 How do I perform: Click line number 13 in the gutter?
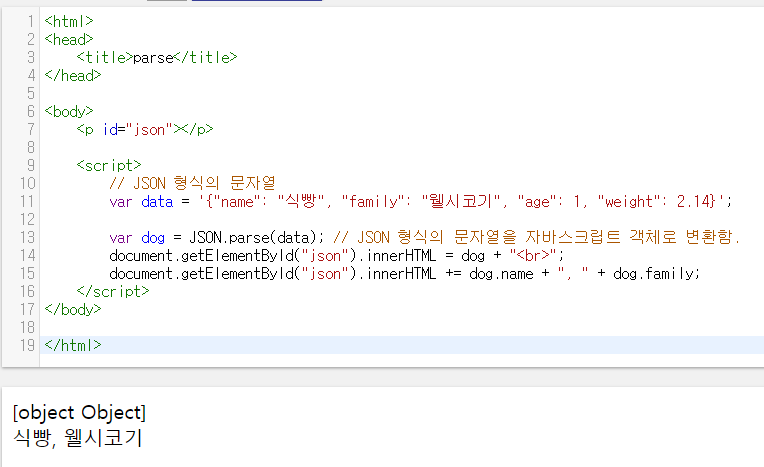point(28,238)
